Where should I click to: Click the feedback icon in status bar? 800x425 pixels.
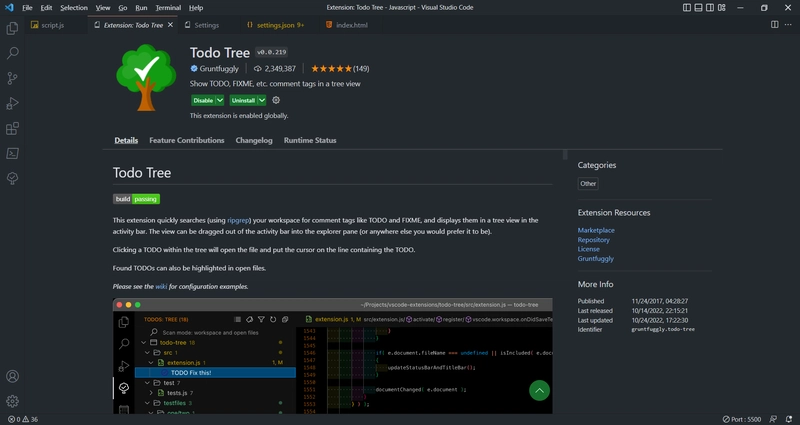[x=774, y=419]
